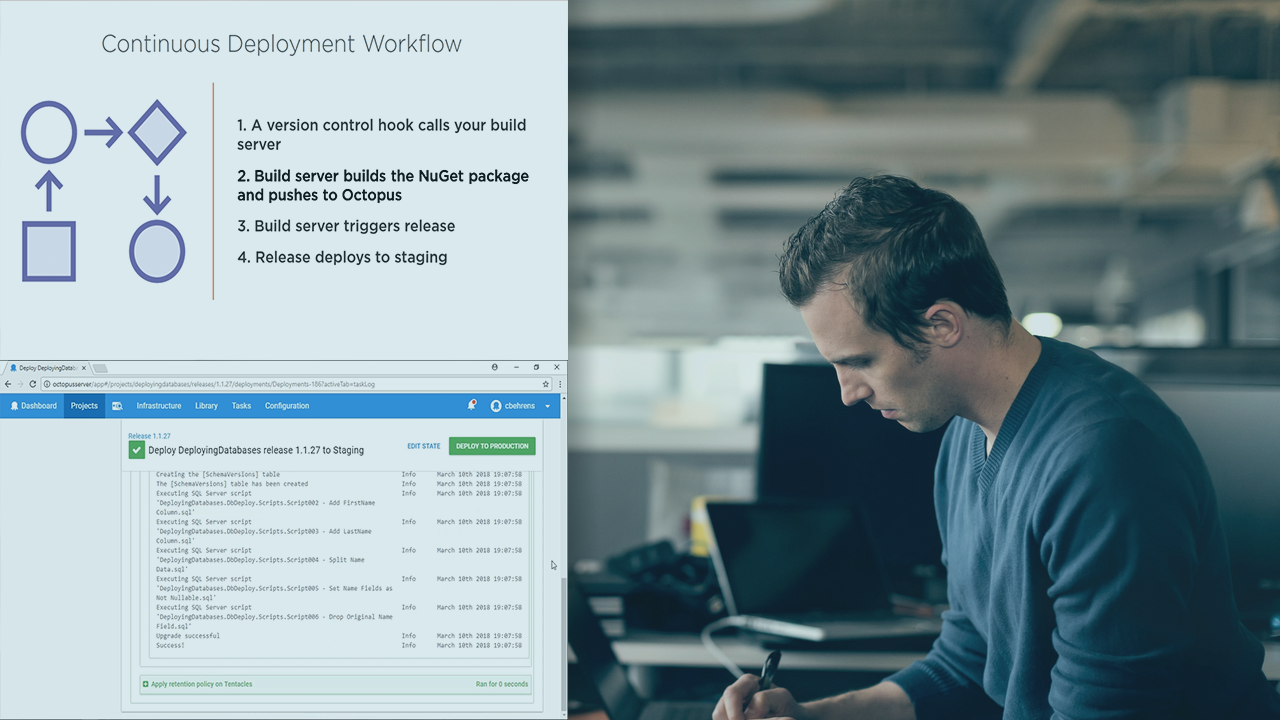This screenshot has width=1280, height=720.
Task: Switch to the Projects menu
Action: click(84, 406)
